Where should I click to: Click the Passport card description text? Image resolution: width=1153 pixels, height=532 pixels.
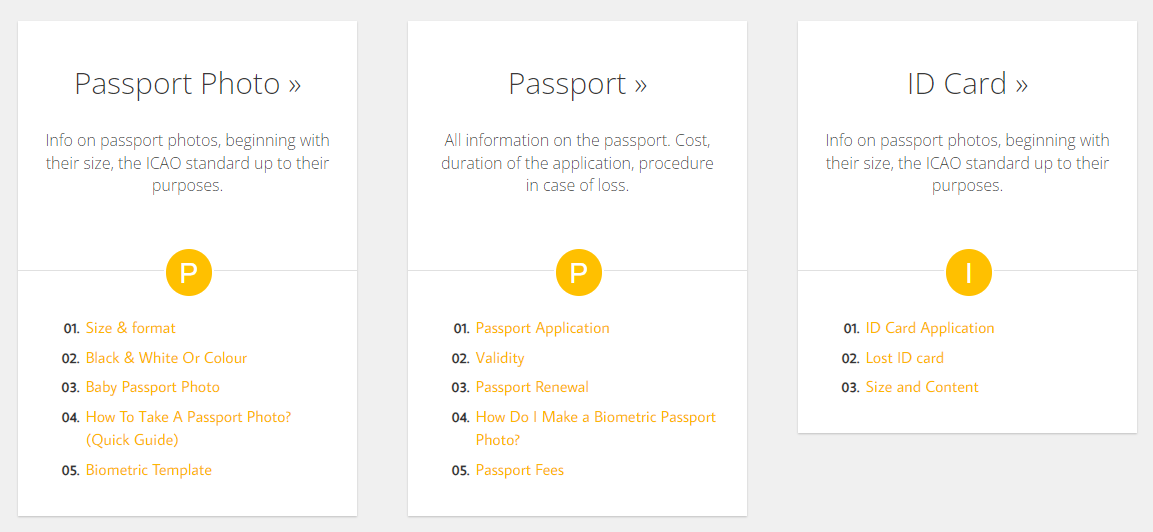click(578, 163)
